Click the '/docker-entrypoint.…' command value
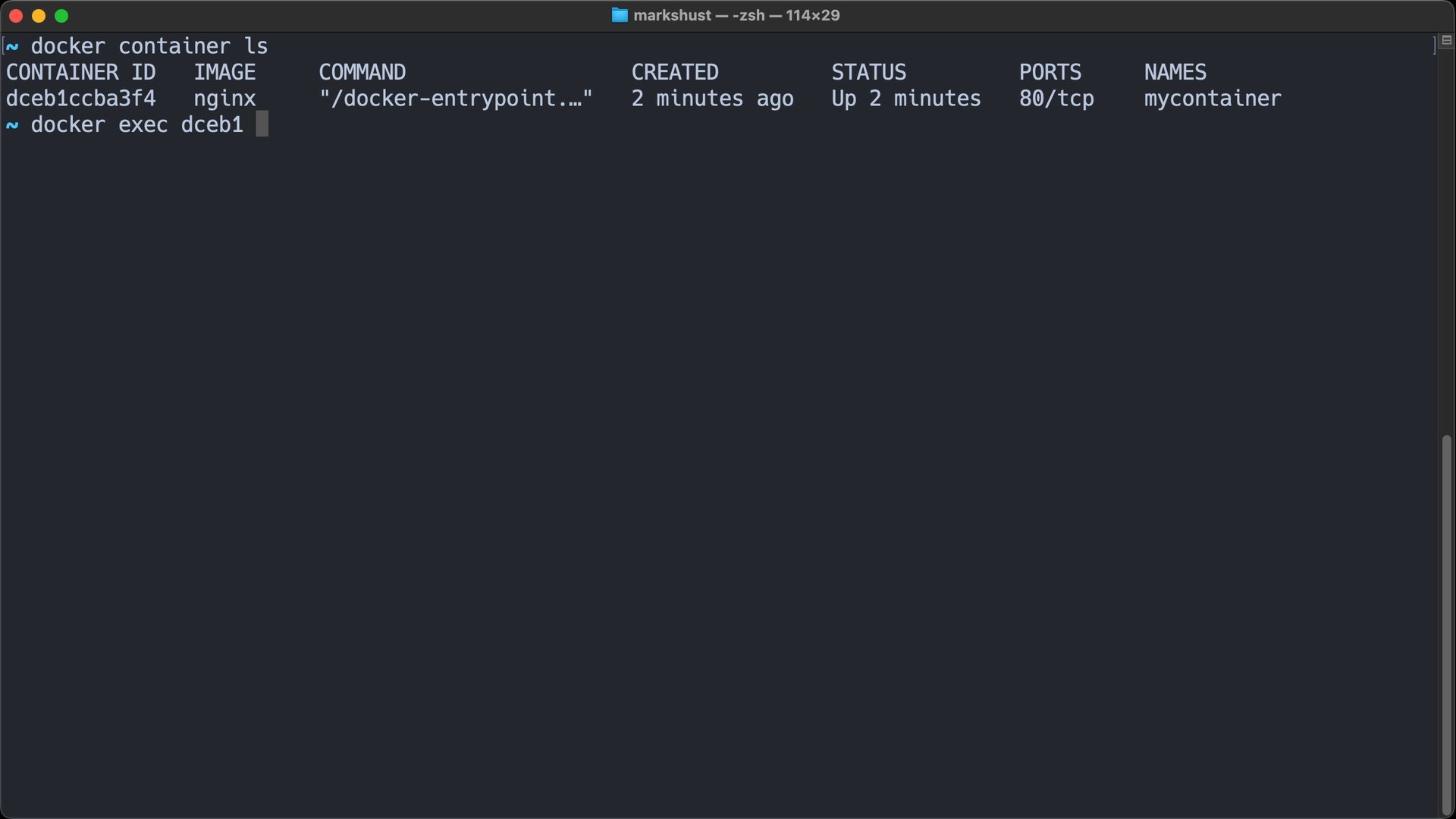 [x=456, y=99]
